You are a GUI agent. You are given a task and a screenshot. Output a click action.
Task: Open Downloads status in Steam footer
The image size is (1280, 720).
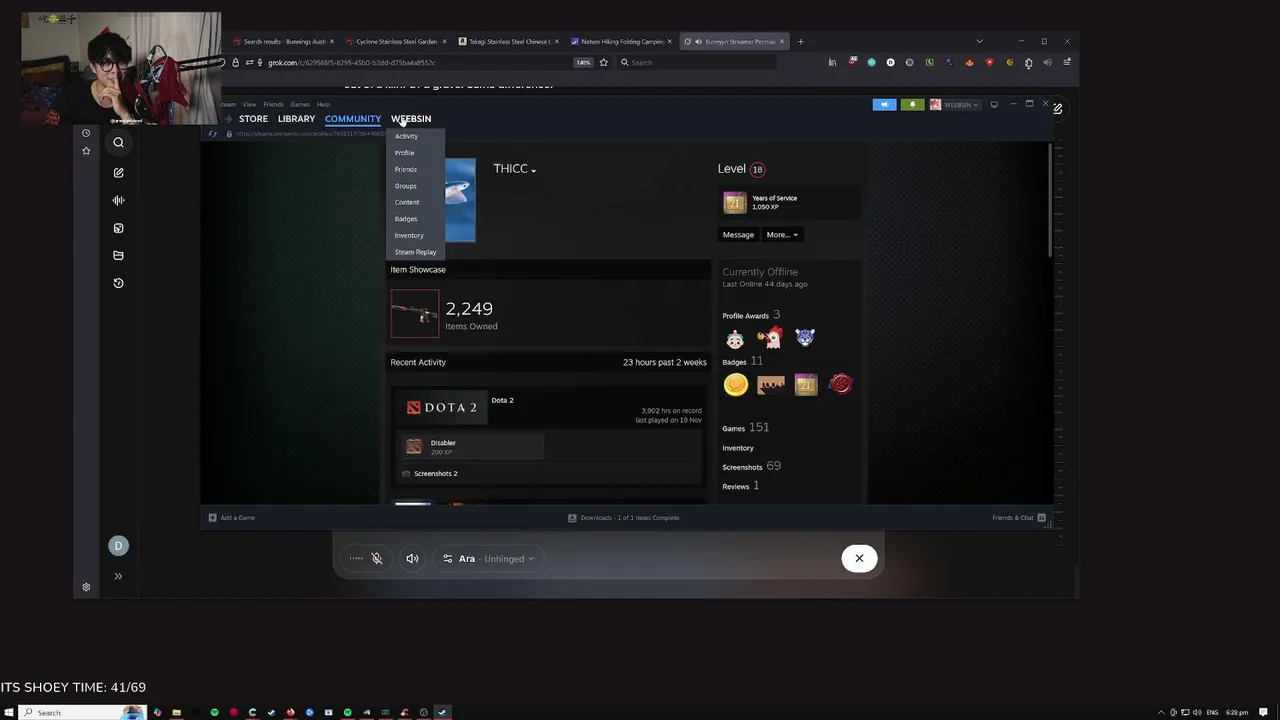624,518
